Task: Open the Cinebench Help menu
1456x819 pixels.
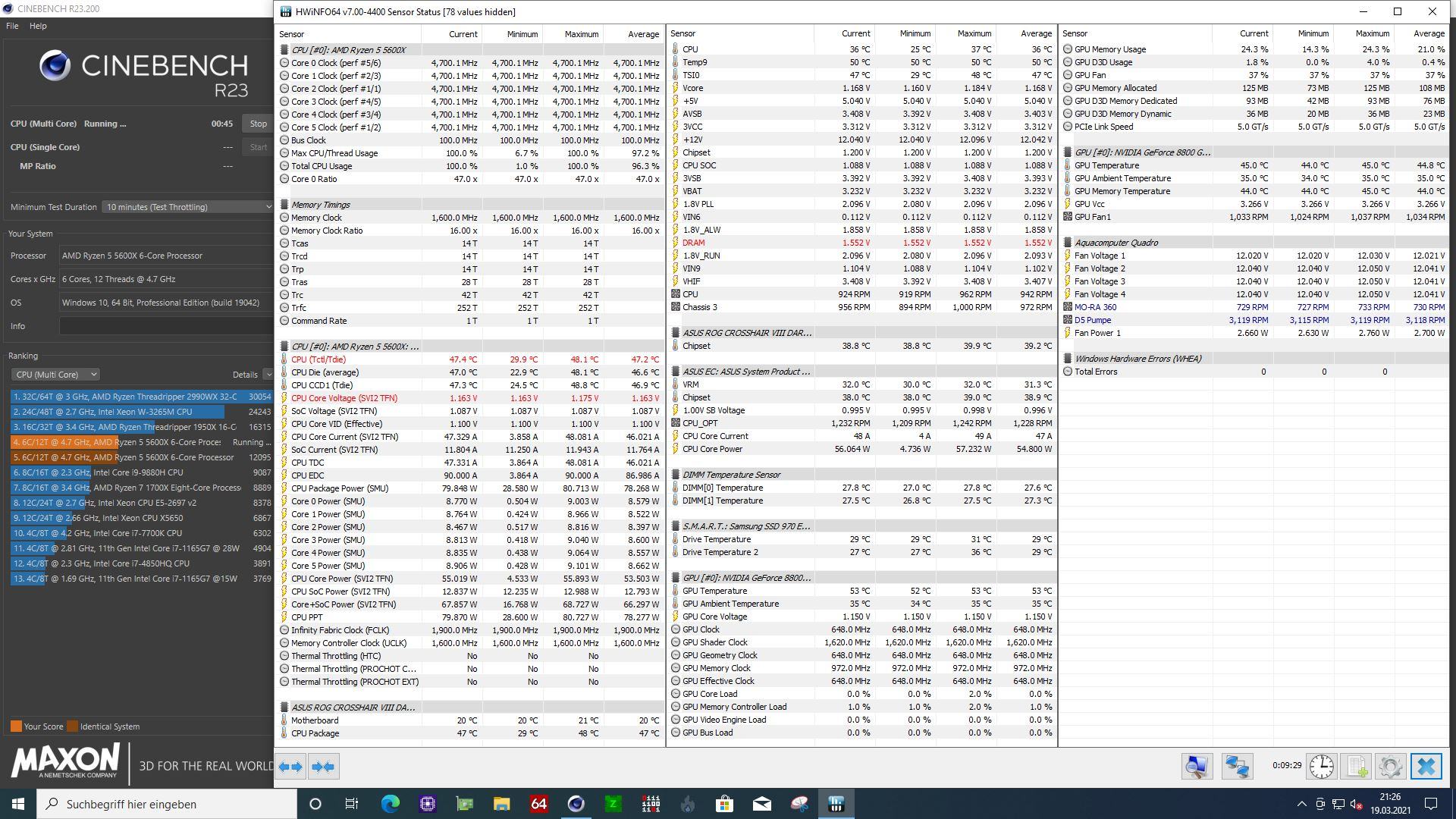Action: coord(38,26)
